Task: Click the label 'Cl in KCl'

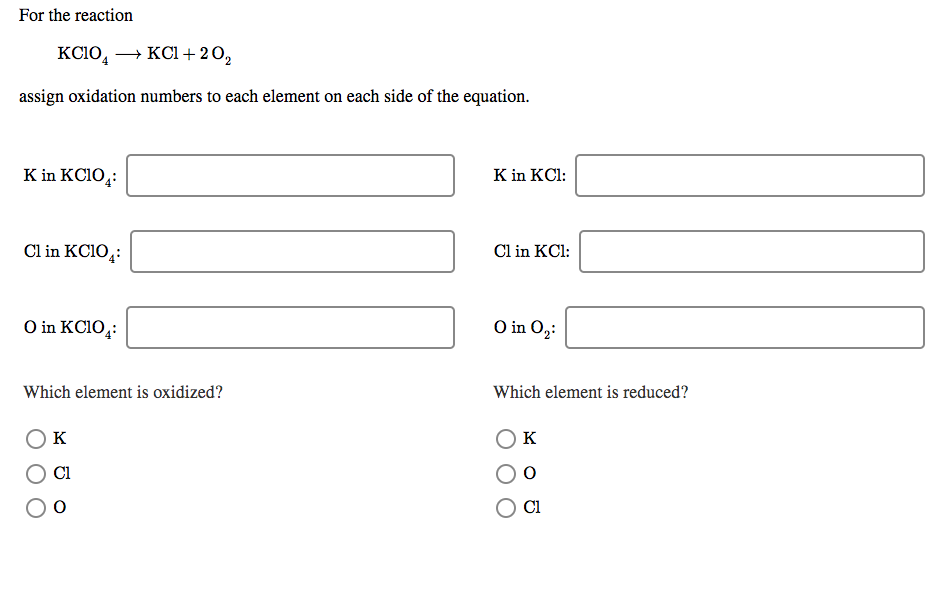Action: pyautogui.click(x=531, y=251)
